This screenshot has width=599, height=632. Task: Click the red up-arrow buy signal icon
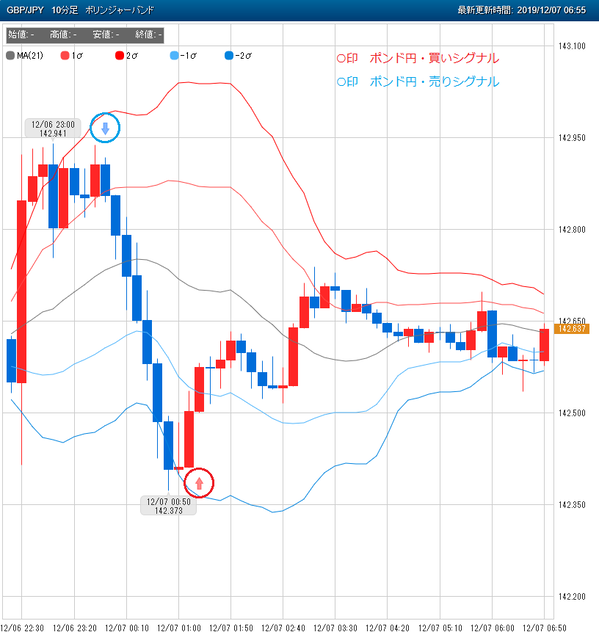coord(199,483)
